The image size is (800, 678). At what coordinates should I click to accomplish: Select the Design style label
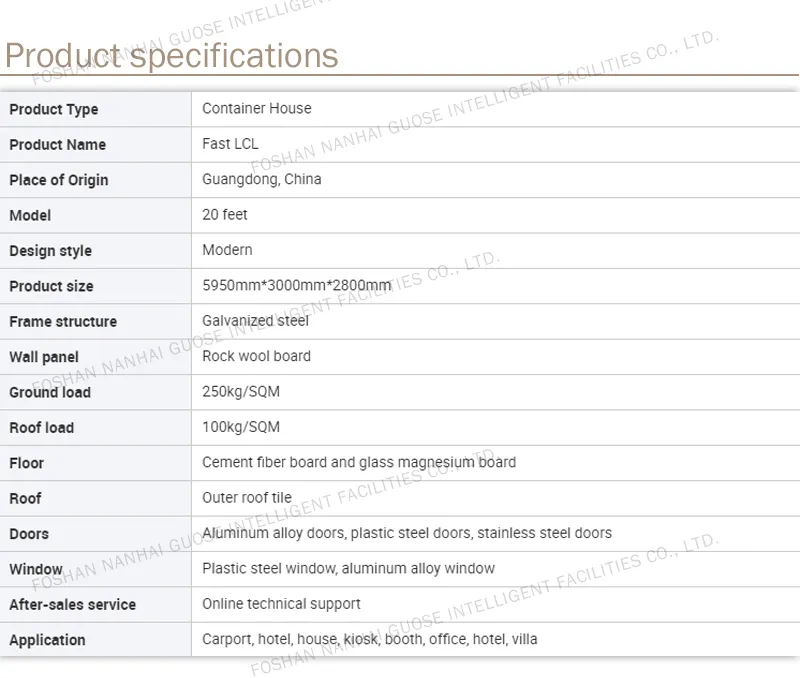[x=51, y=251]
